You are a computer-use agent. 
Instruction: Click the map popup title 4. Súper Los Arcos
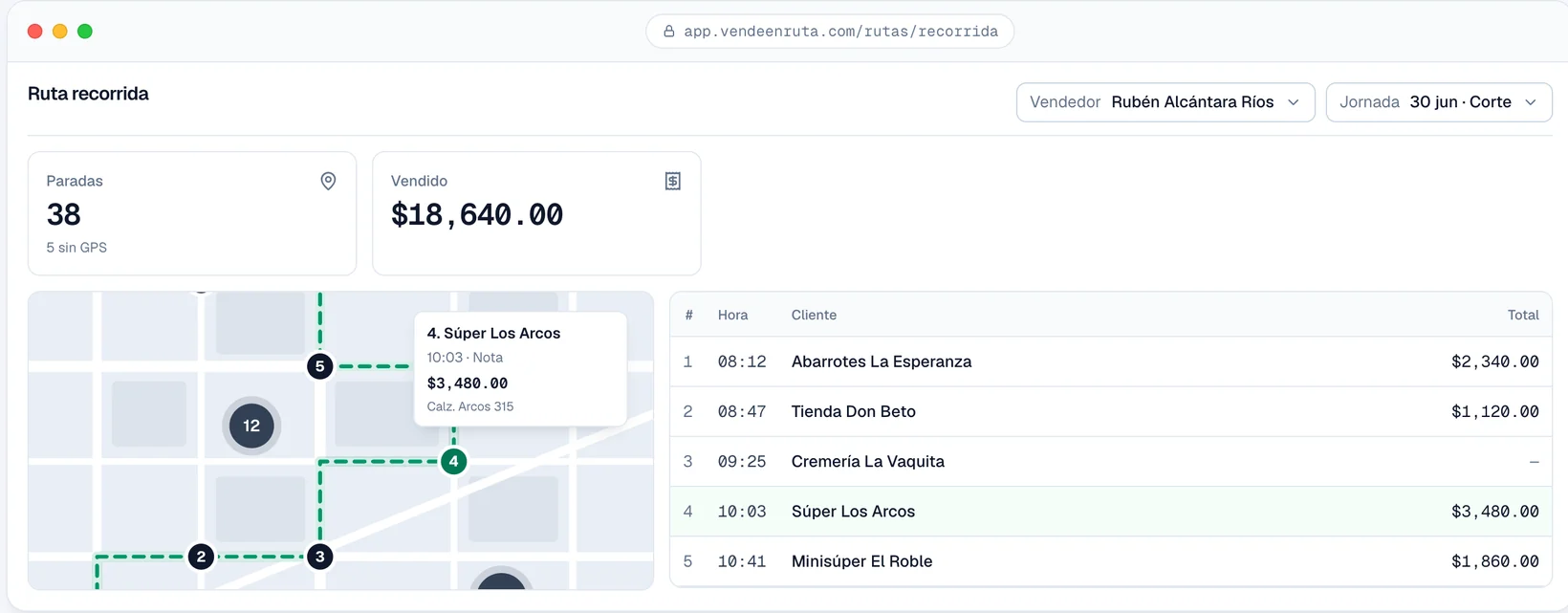[493, 333]
